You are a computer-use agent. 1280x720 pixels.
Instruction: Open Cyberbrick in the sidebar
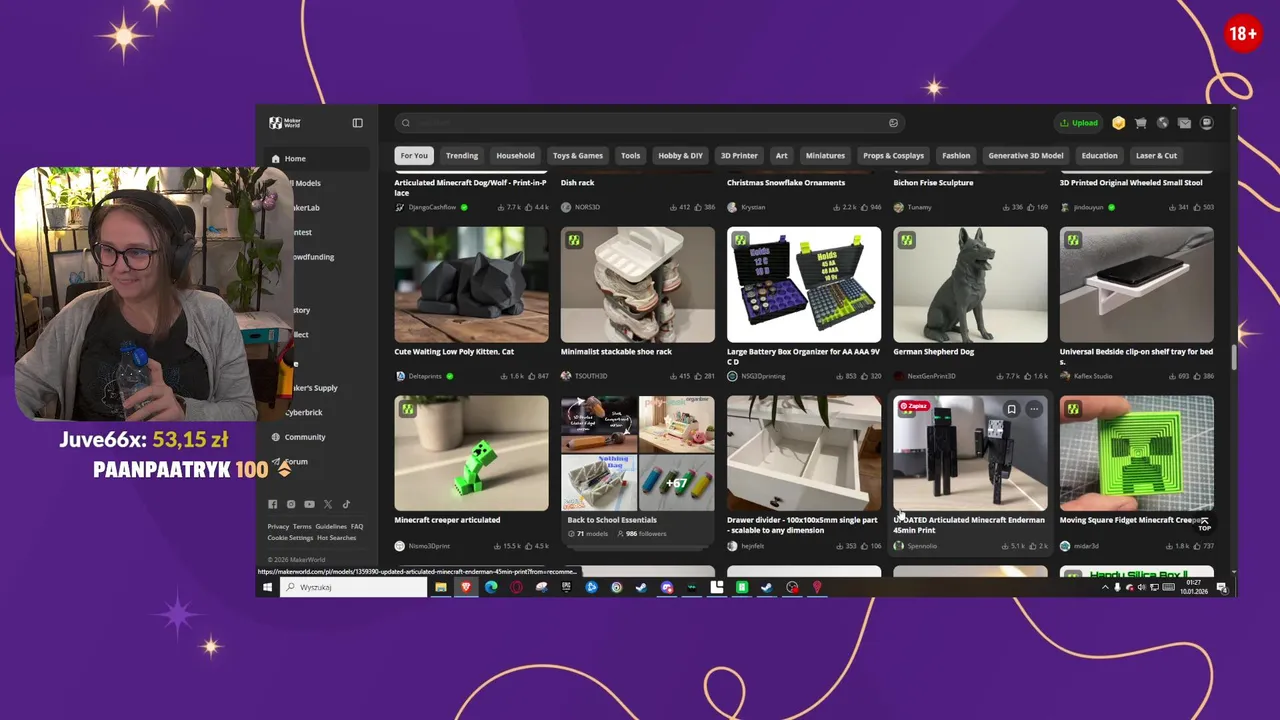(x=304, y=412)
